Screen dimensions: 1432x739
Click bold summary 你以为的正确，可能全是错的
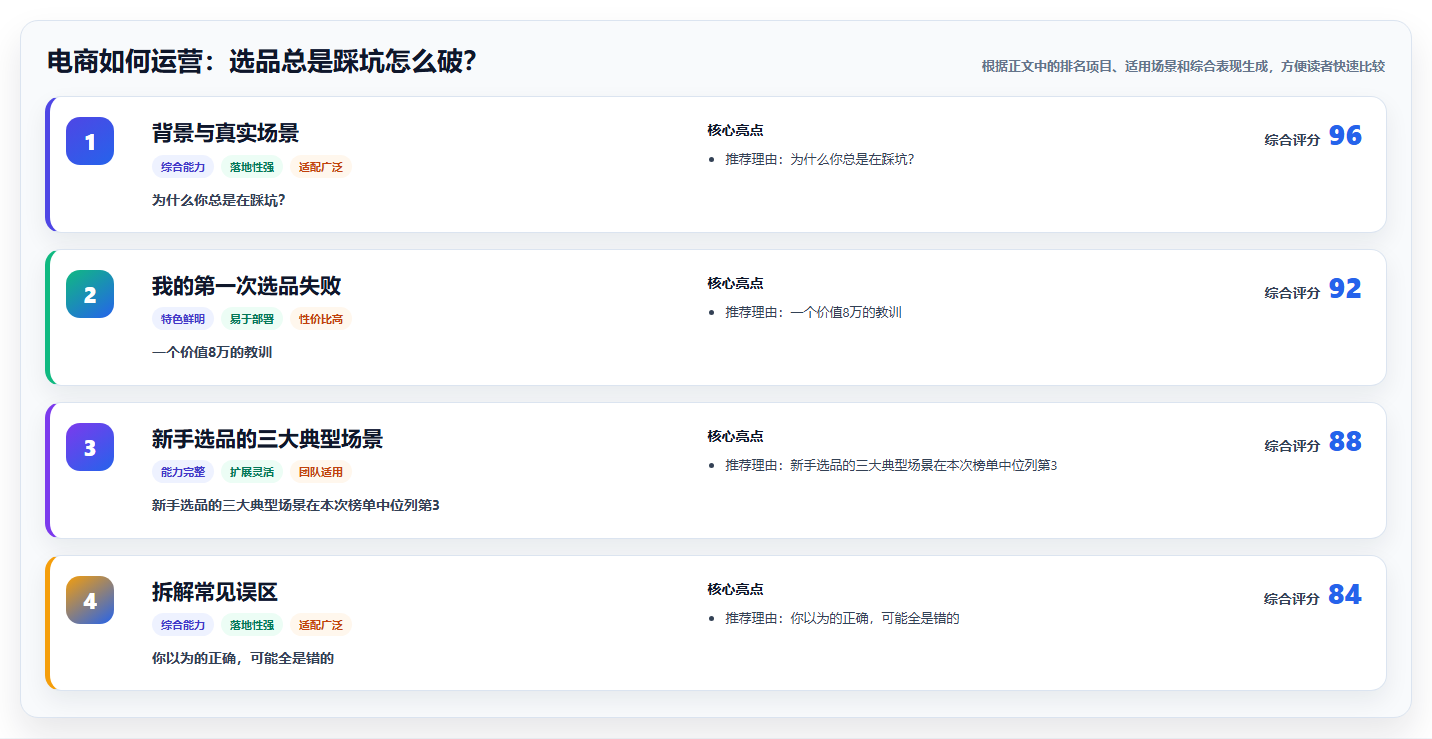[243, 659]
